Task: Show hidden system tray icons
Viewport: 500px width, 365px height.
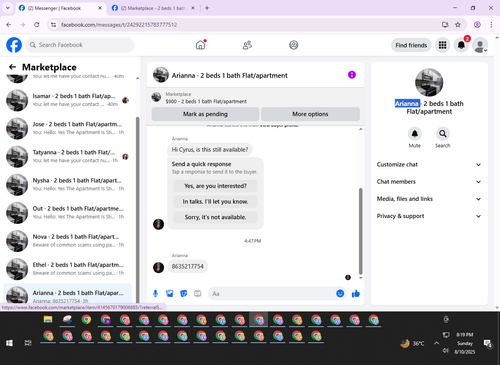Action: [436, 343]
